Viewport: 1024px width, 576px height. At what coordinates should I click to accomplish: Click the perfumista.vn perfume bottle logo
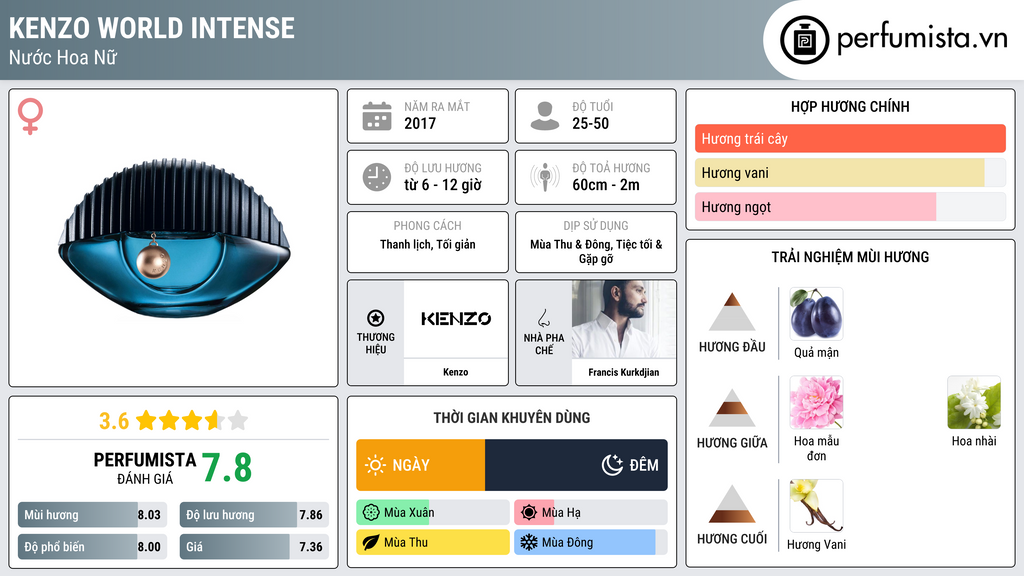[x=804, y=40]
